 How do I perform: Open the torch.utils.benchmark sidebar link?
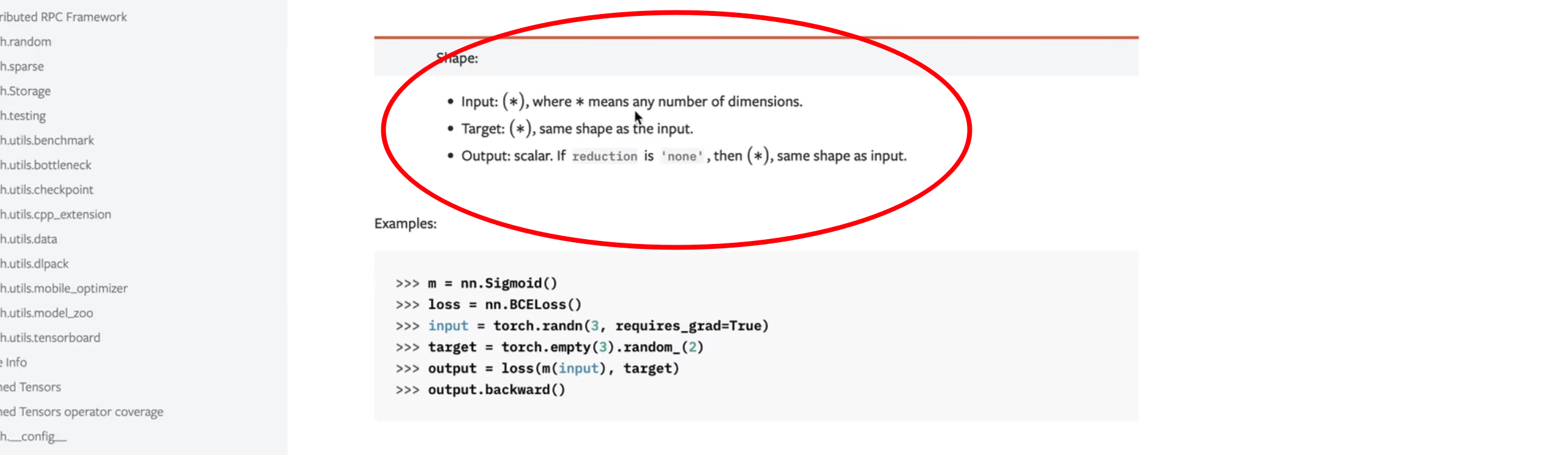point(47,140)
